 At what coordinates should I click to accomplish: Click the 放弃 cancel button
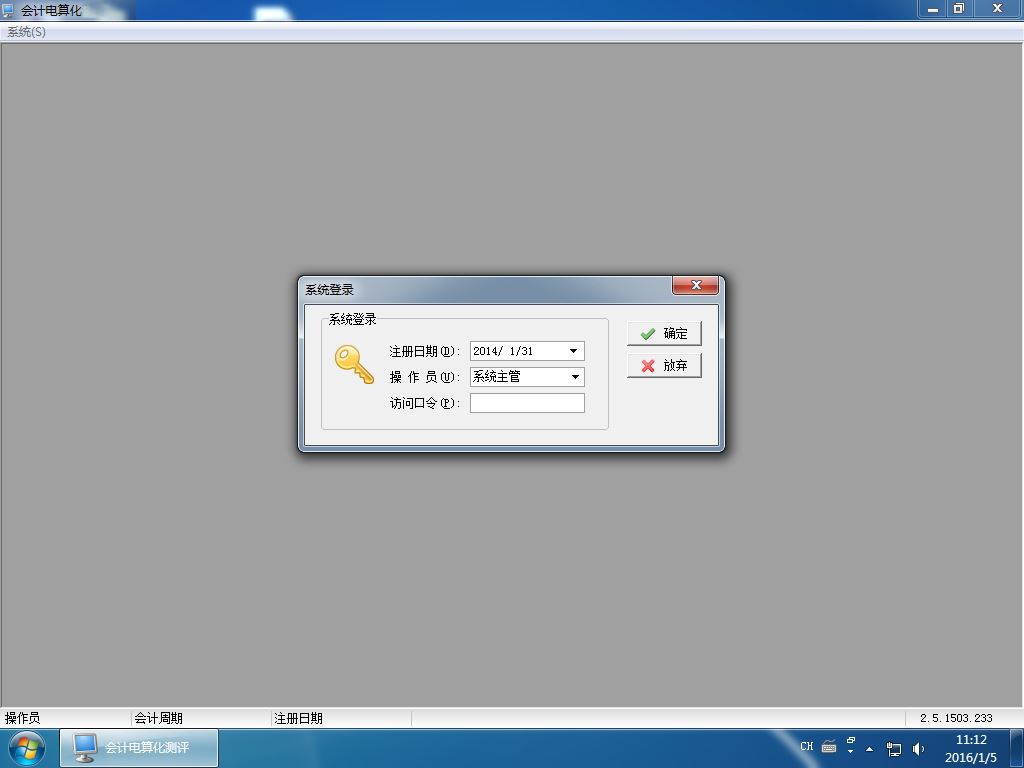point(664,365)
